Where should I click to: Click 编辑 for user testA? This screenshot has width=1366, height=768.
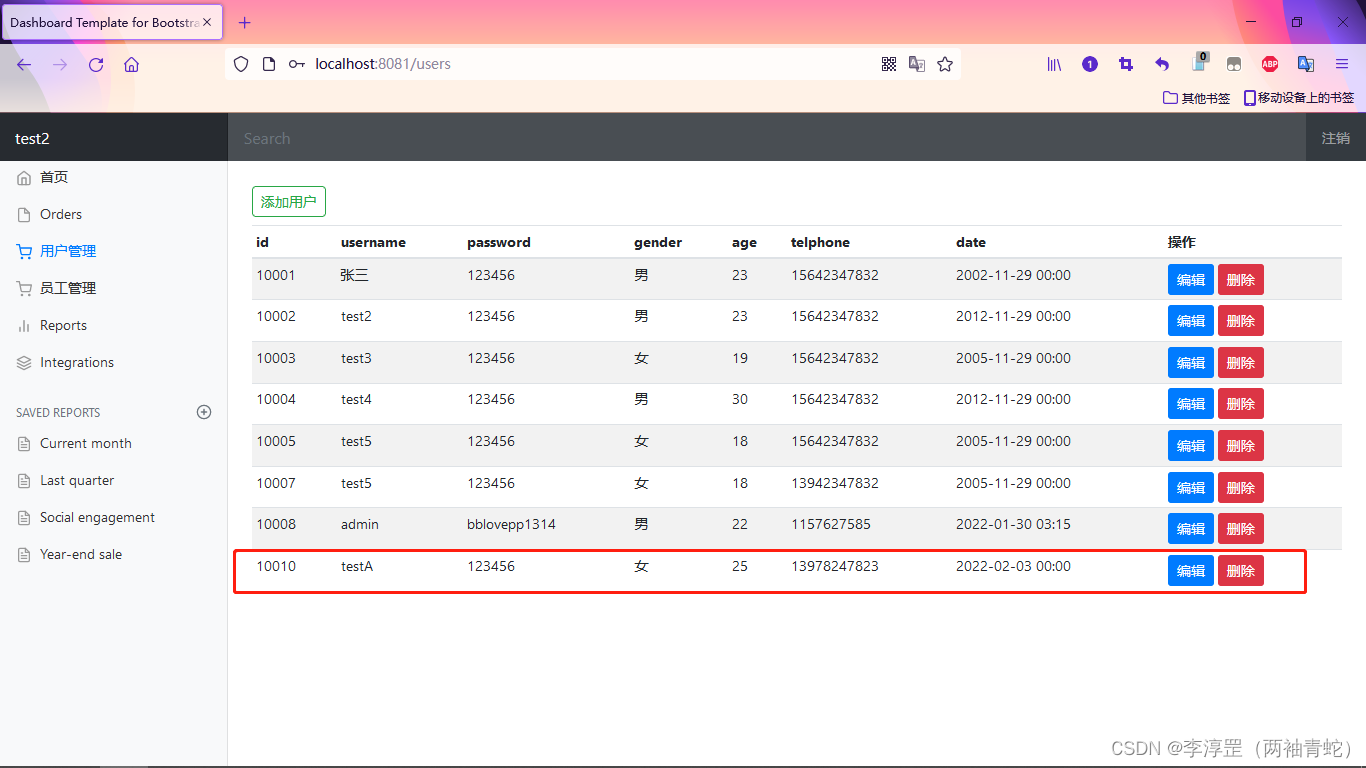pos(1191,571)
